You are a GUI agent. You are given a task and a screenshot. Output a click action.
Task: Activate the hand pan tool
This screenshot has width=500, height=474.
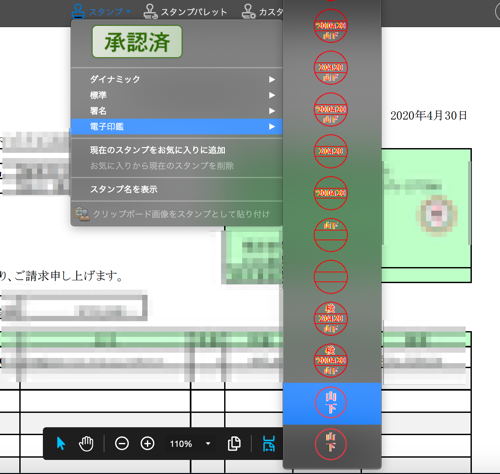tap(86, 444)
